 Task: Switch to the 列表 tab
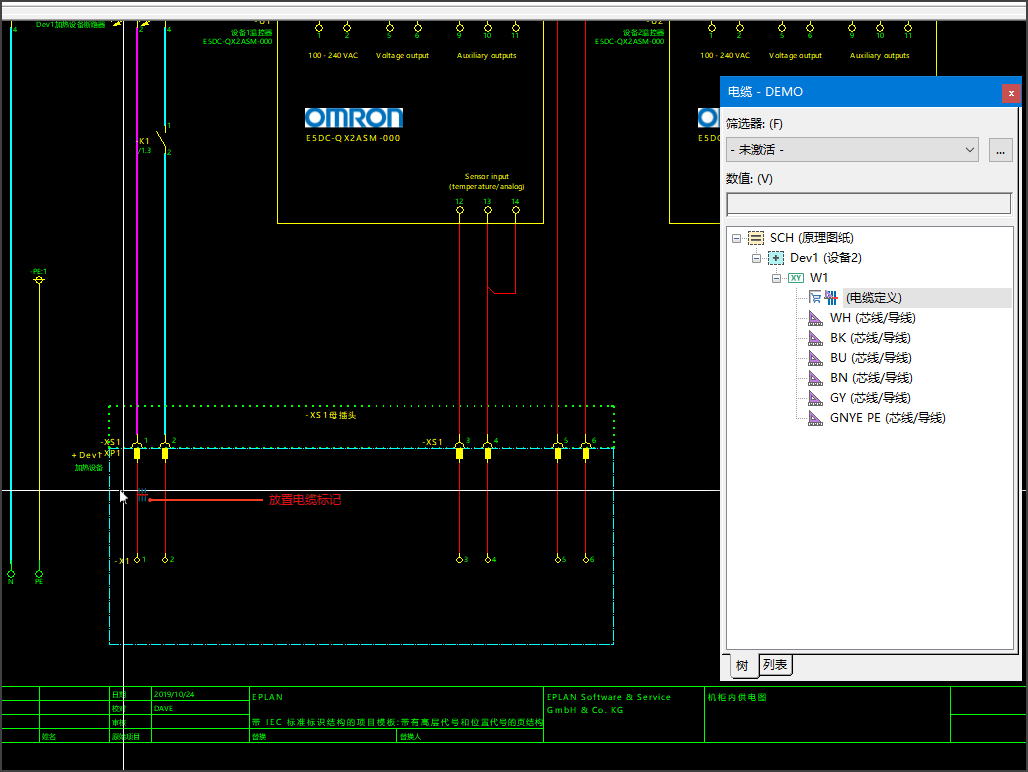coord(776,665)
